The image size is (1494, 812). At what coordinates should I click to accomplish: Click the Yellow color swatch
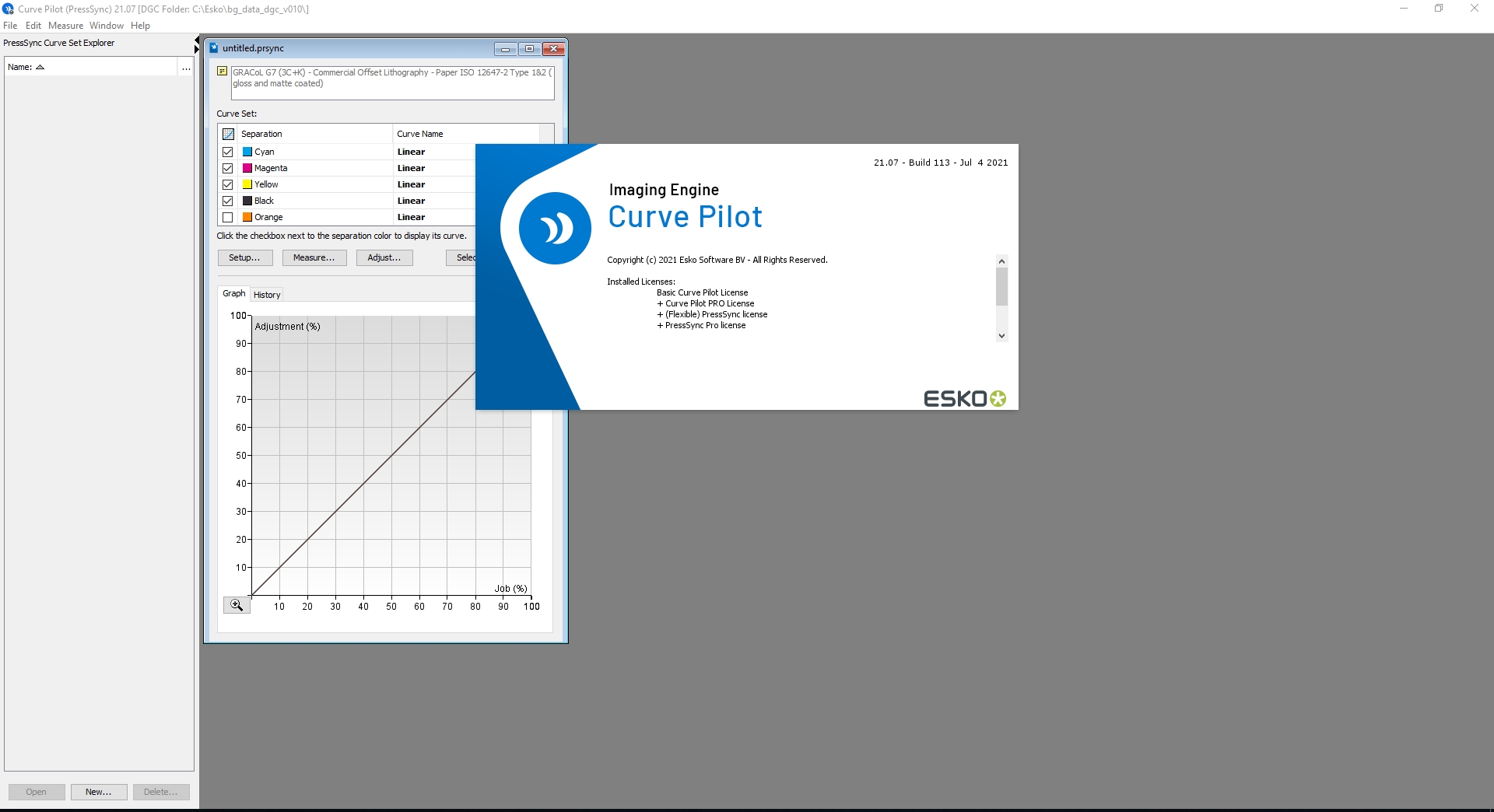click(x=247, y=184)
